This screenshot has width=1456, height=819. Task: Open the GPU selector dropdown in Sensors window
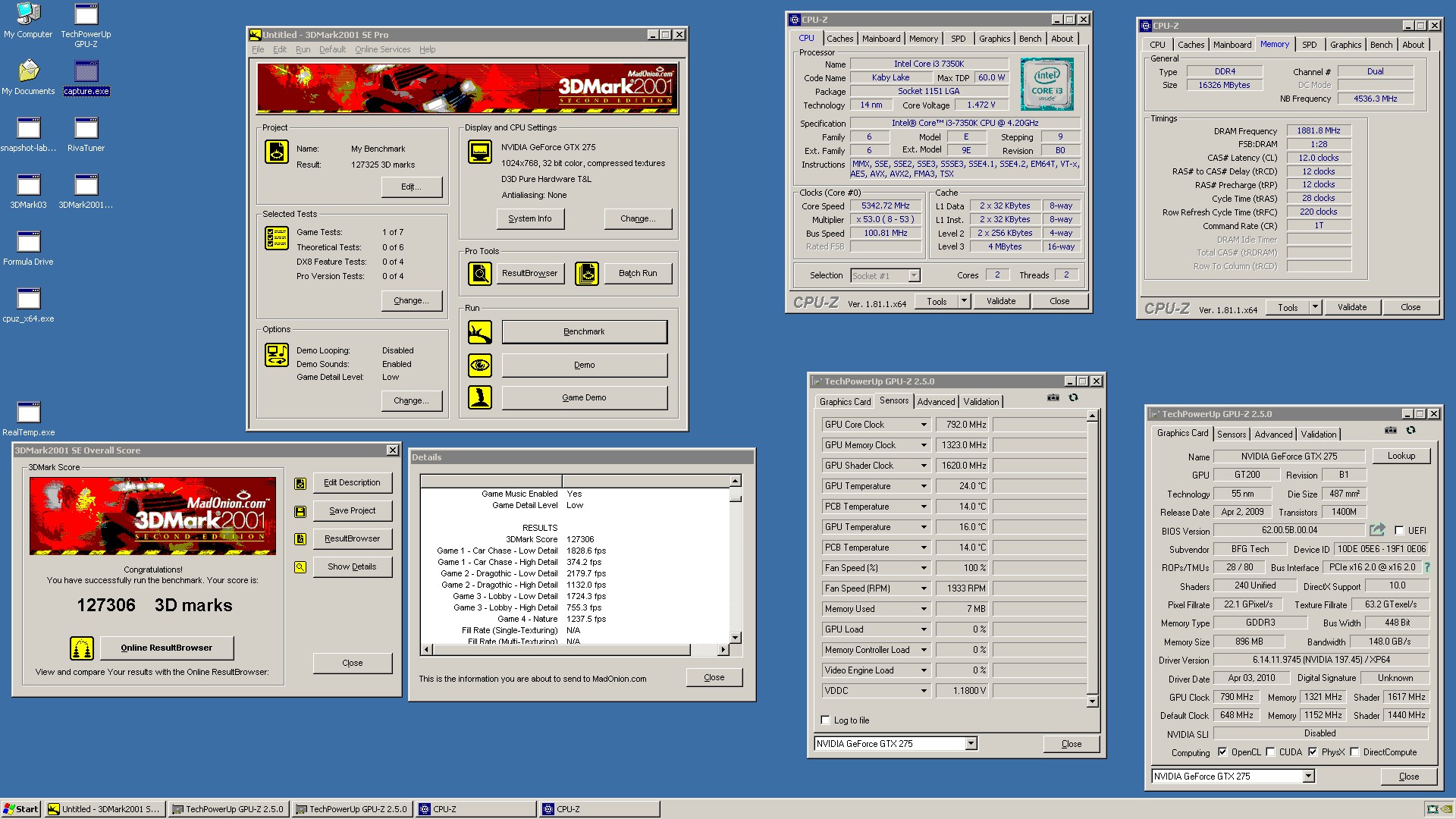click(971, 744)
